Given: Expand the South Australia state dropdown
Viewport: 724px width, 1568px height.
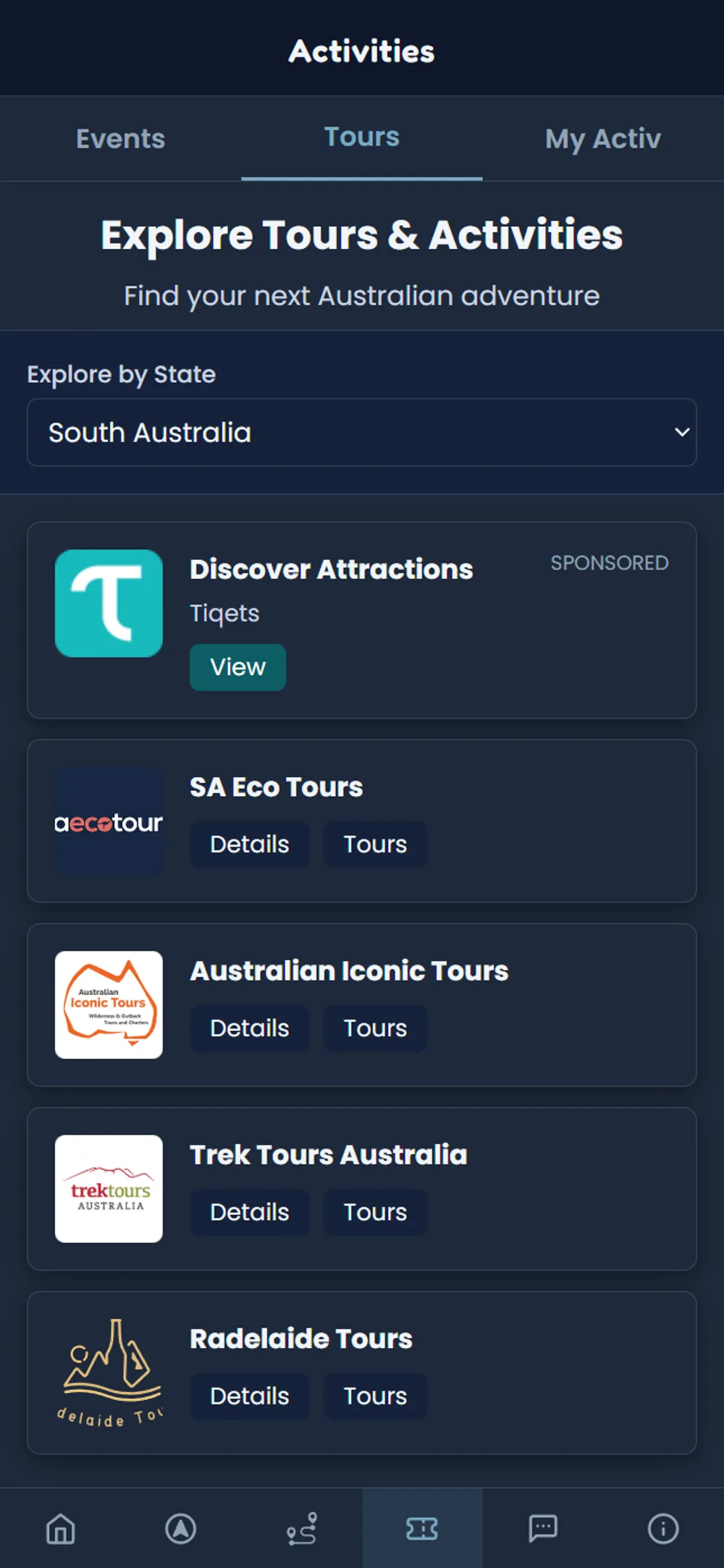Looking at the screenshot, I should pyautogui.click(x=362, y=432).
